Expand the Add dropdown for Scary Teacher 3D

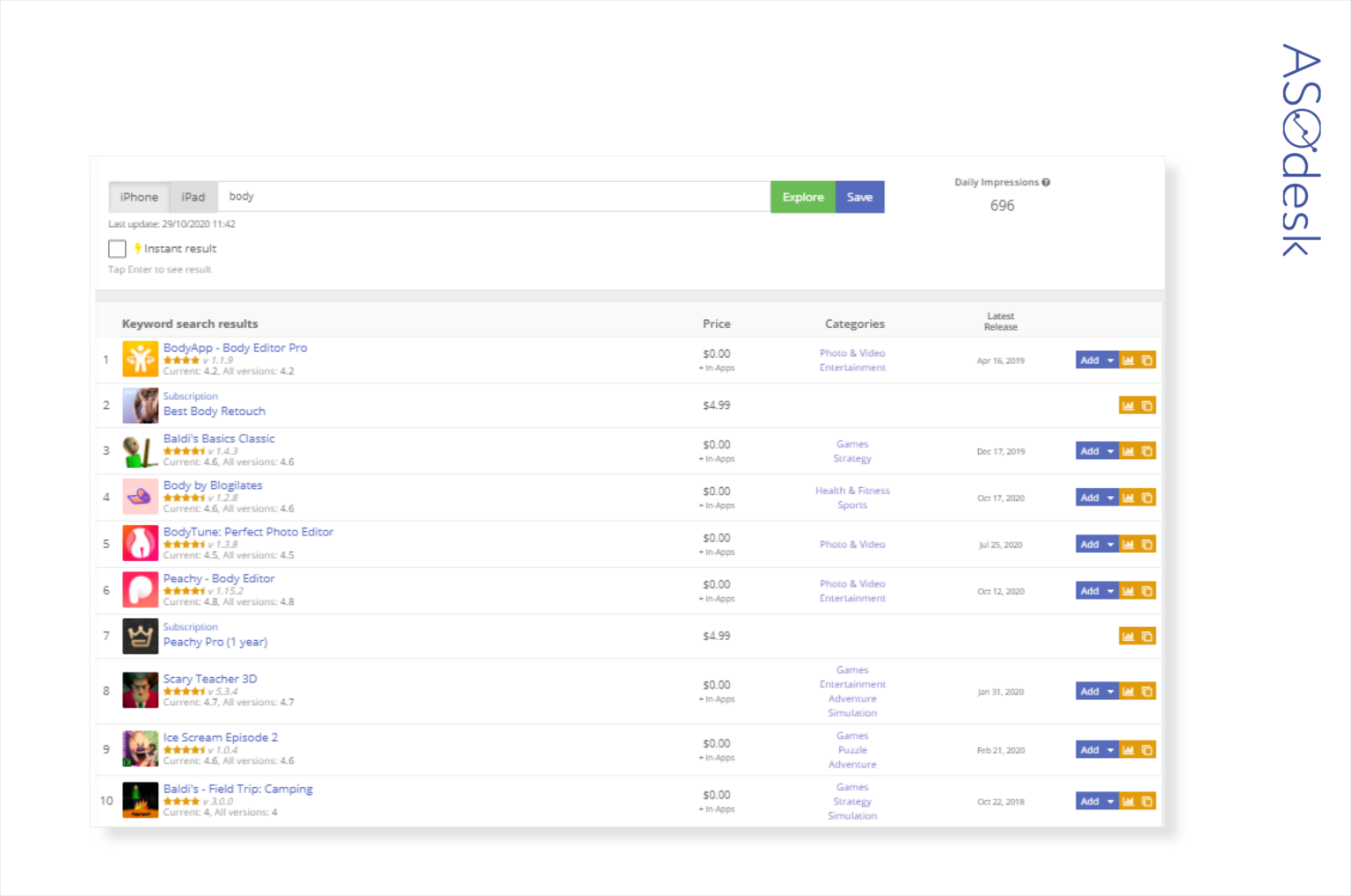(x=1110, y=691)
